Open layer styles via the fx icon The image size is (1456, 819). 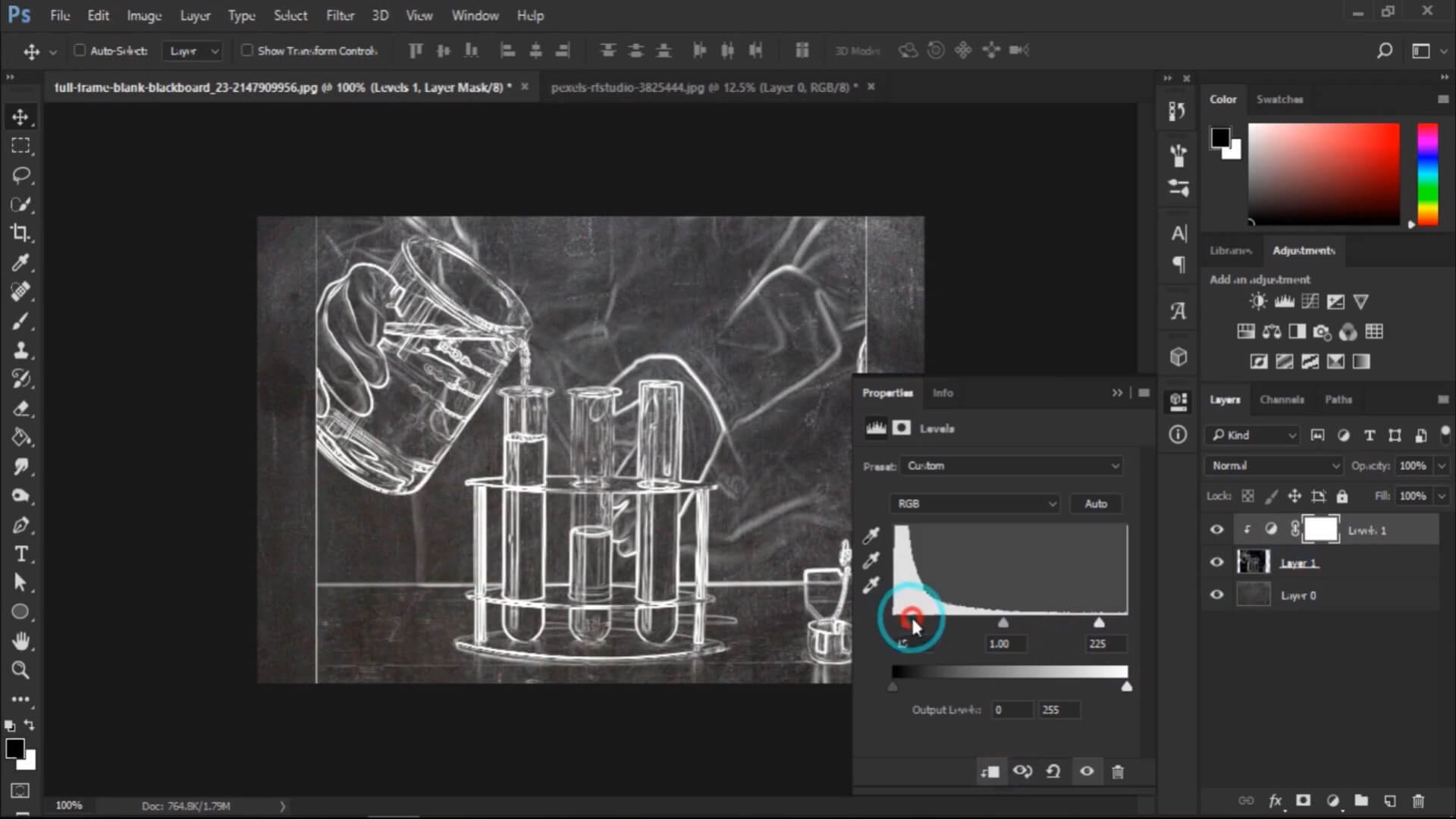point(1276,800)
